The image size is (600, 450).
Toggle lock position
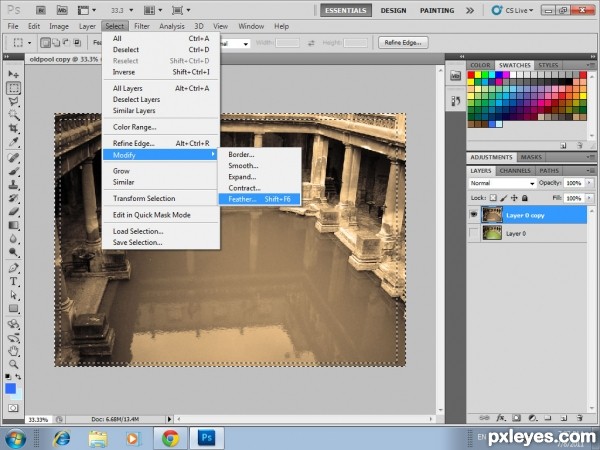click(x=514, y=198)
